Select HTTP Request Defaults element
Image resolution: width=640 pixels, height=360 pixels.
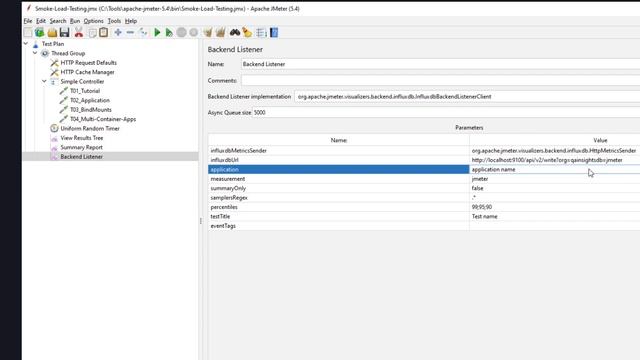88,62
